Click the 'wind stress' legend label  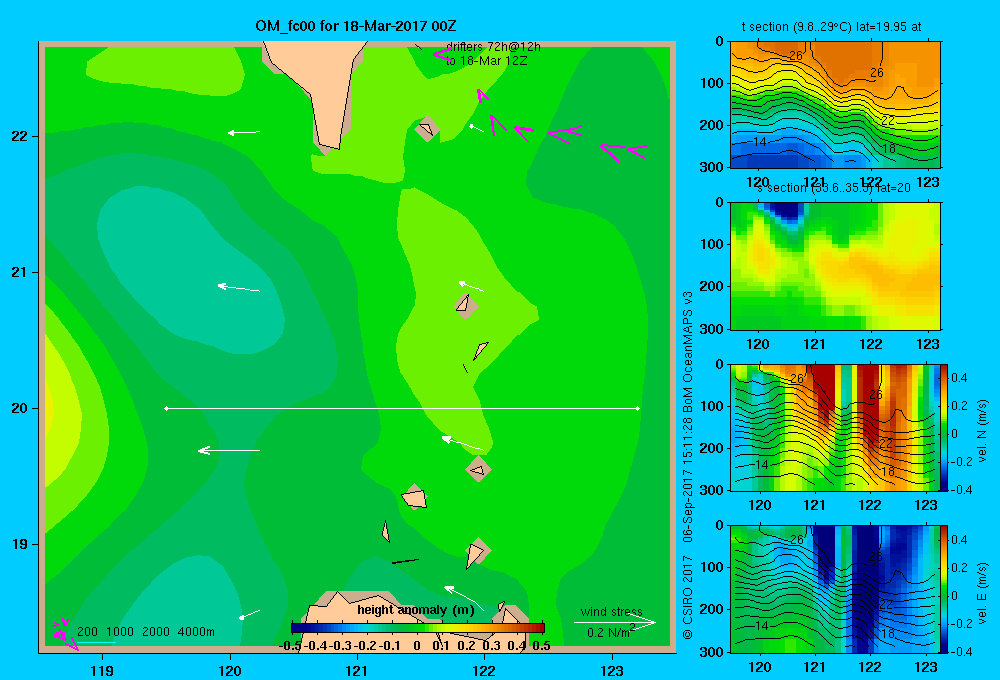[612, 611]
